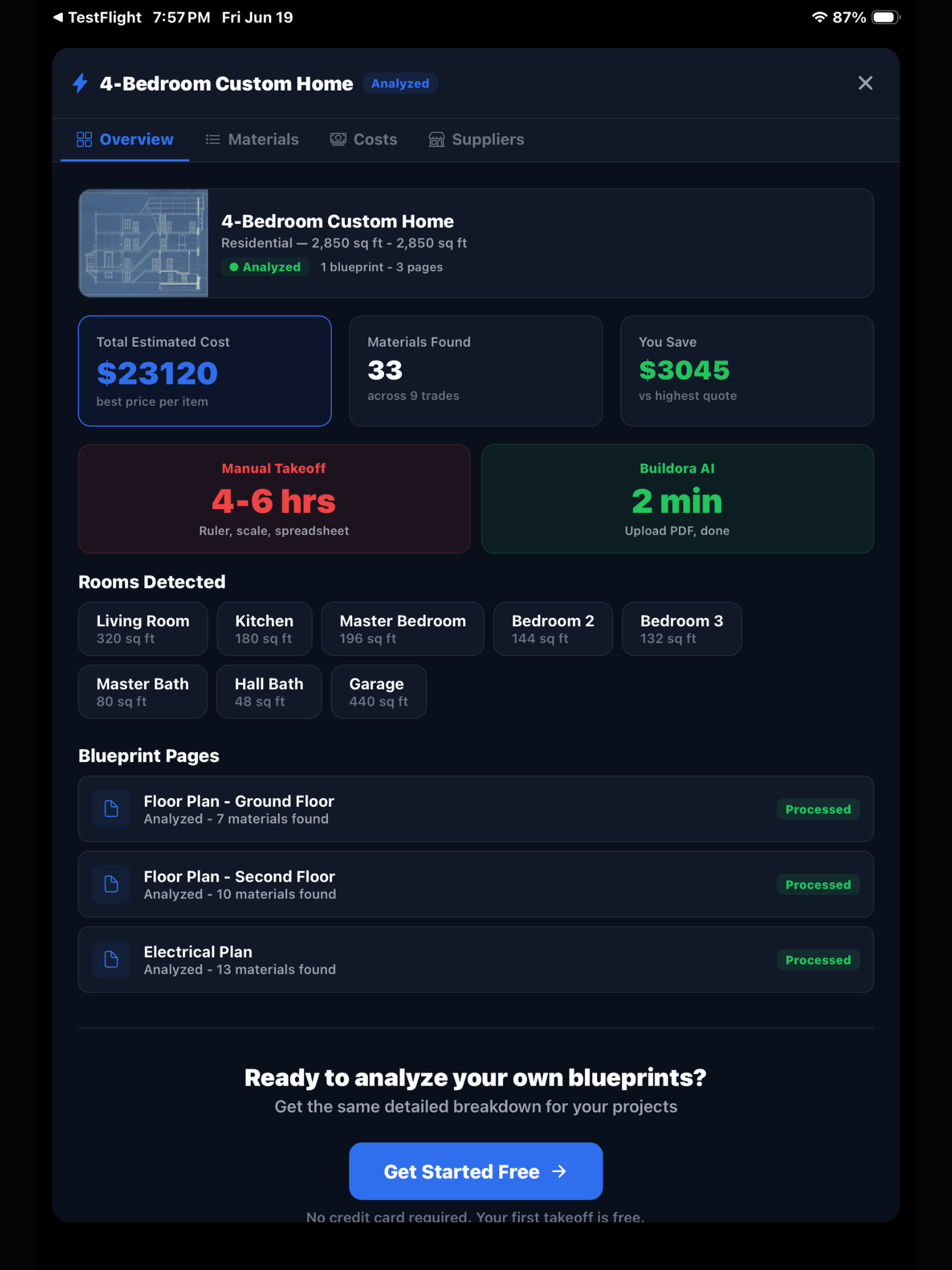The image size is (952, 1270).
Task: Switch to the Materials tab
Action: (252, 139)
